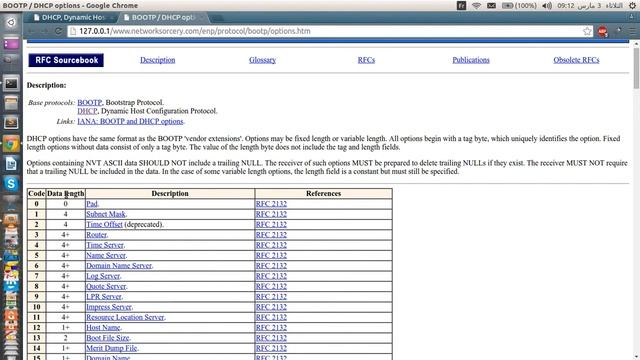Open the Chrome hamburger menu

[632, 31]
